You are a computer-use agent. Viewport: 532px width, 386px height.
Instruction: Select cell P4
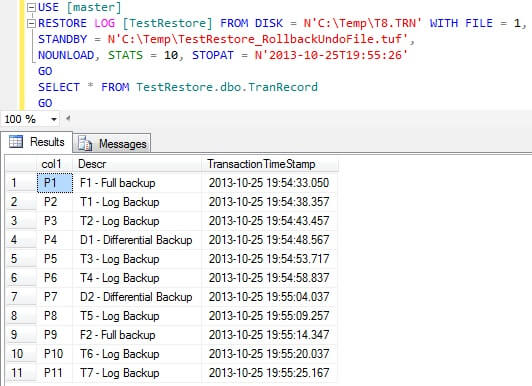pos(55,240)
